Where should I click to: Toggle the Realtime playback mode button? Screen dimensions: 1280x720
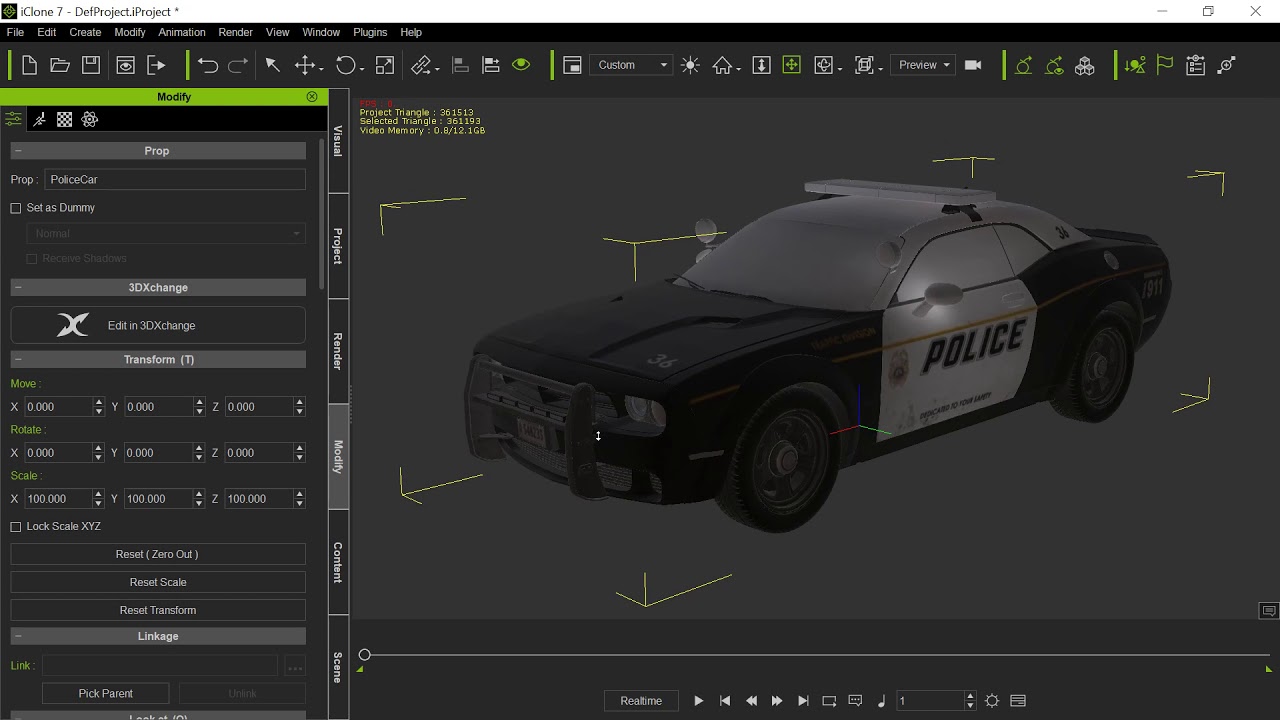tap(641, 701)
